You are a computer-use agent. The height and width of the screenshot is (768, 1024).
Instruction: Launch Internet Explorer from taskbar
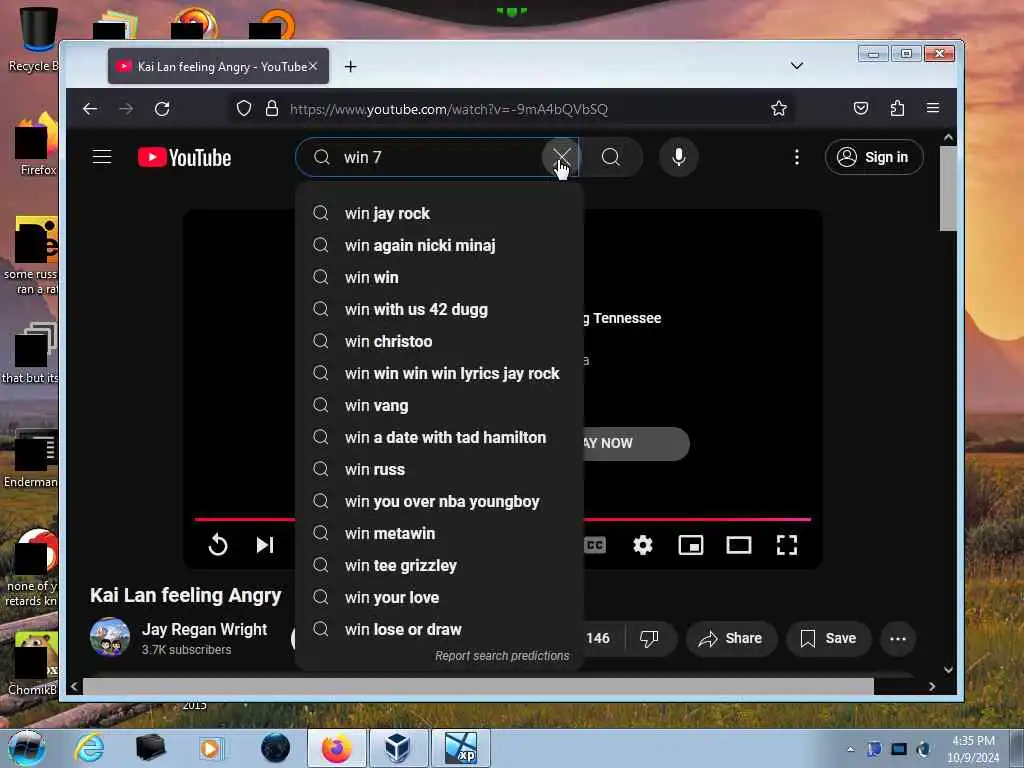coord(89,748)
